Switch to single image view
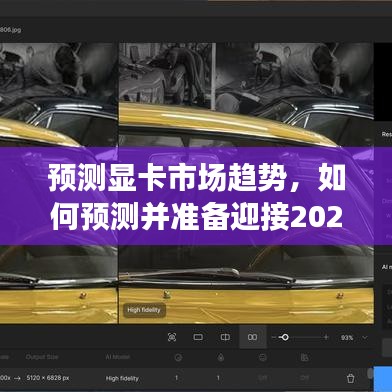Image resolution: width=392 pixels, height=392 pixels. pyautogui.click(x=198, y=337)
